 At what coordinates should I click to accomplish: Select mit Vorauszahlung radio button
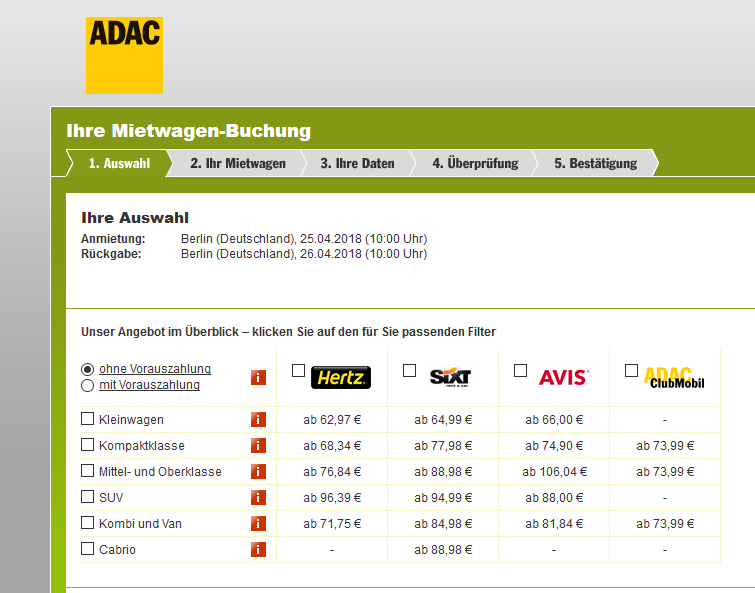coord(87,386)
